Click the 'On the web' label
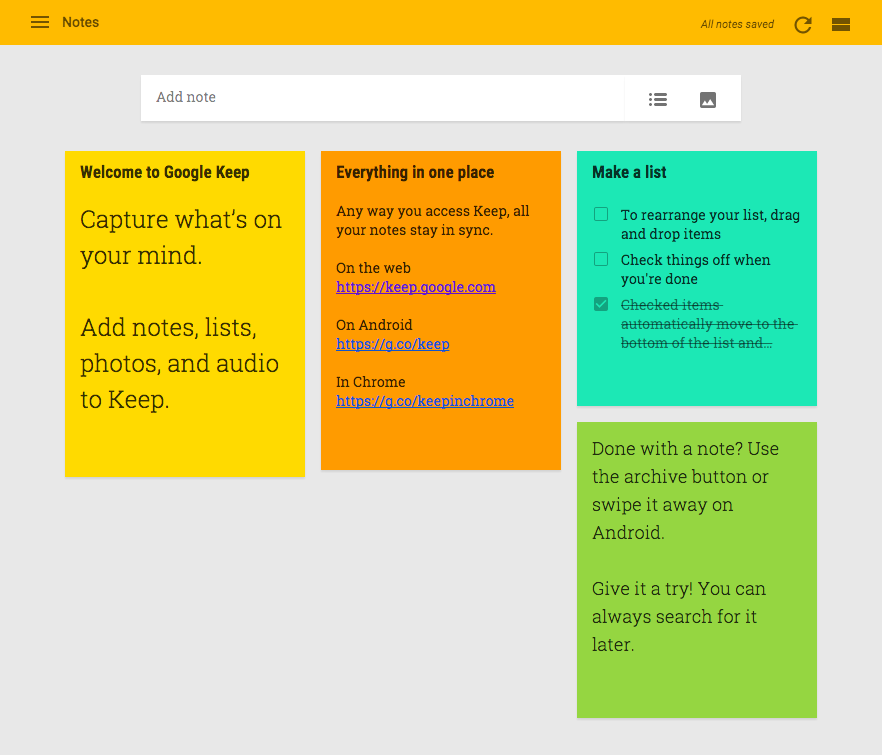This screenshot has width=882, height=755. click(374, 268)
